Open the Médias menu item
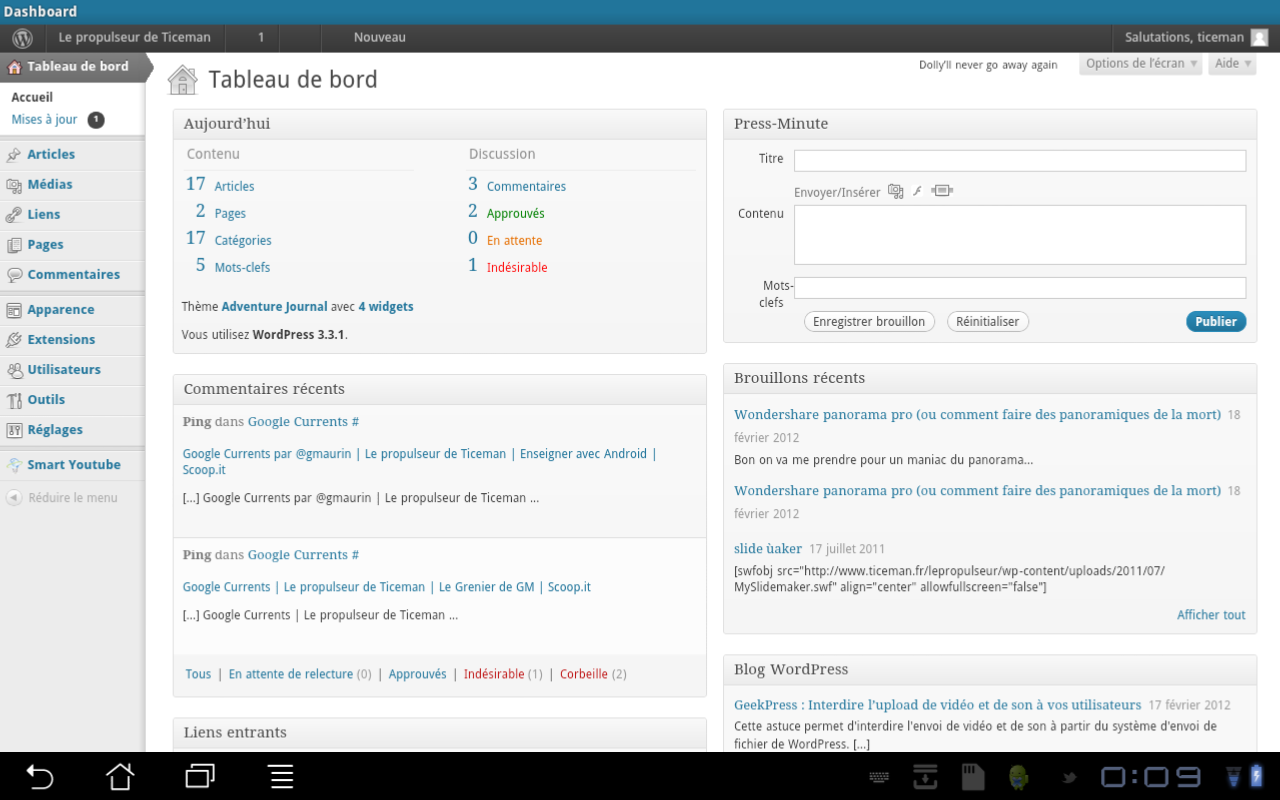Image resolution: width=1280 pixels, height=800 pixels. (50, 185)
